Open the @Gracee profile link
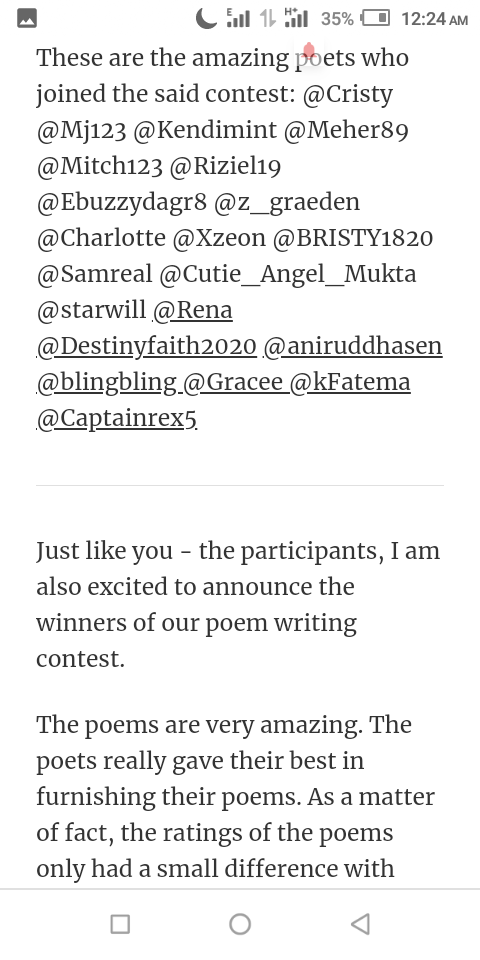This screenshot has height=960, width=480. pyautogui.click(x=233, y=383)
